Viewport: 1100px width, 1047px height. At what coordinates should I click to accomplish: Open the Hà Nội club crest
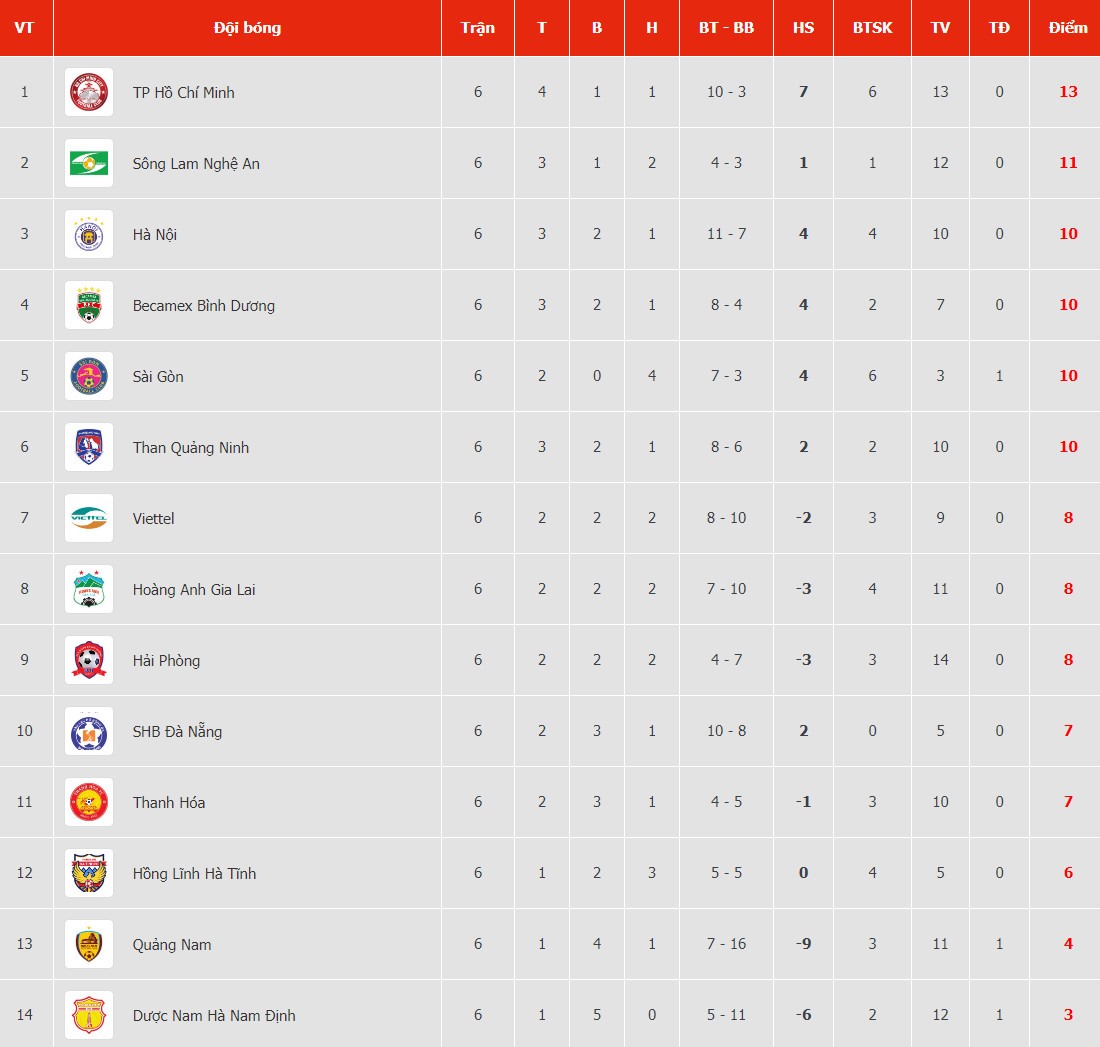89,234
